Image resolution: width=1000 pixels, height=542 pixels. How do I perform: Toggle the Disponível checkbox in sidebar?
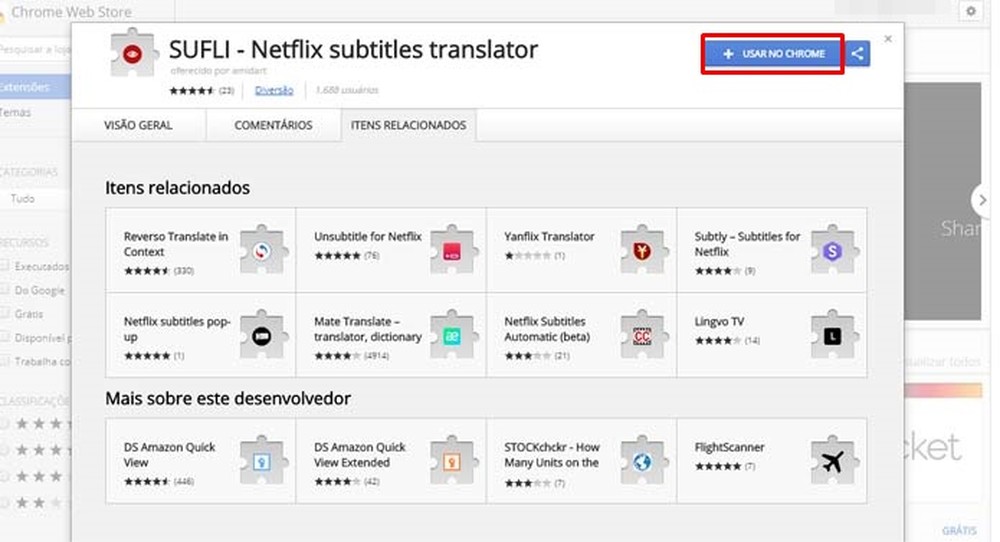pos(4,337)
